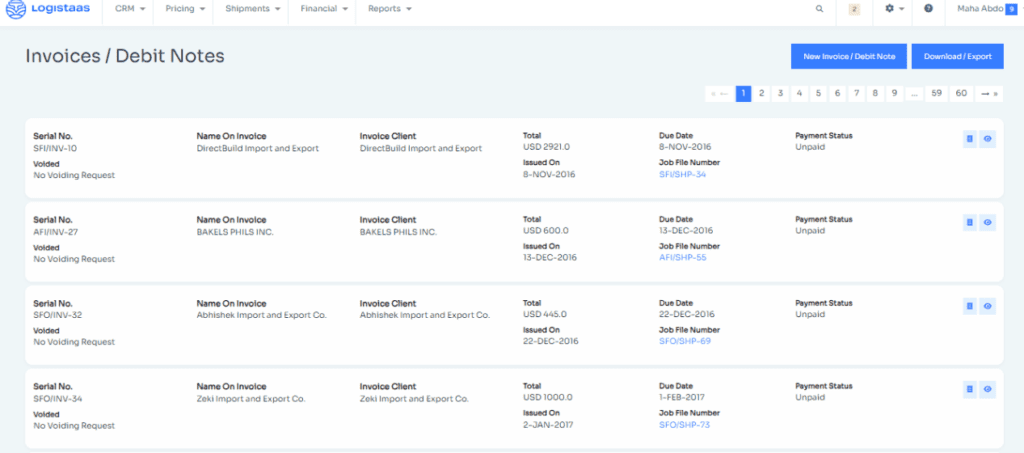Expand the settings gear dropdown
The height and width of the screenshot is (453, 1024).
[x=894, y=9]
